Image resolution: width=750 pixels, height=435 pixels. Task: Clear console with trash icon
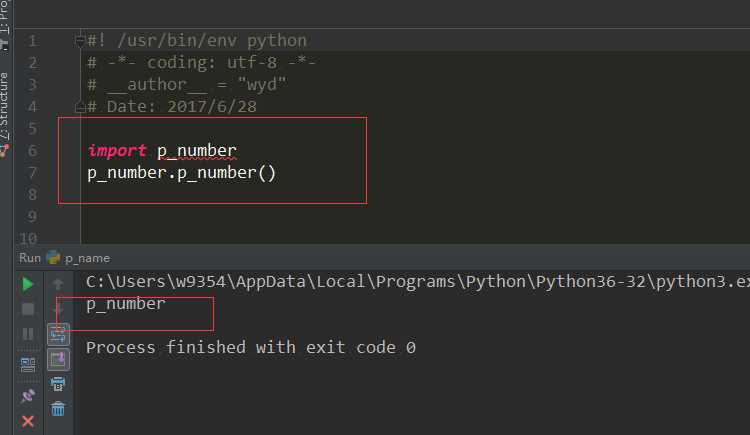pos(58,408)
